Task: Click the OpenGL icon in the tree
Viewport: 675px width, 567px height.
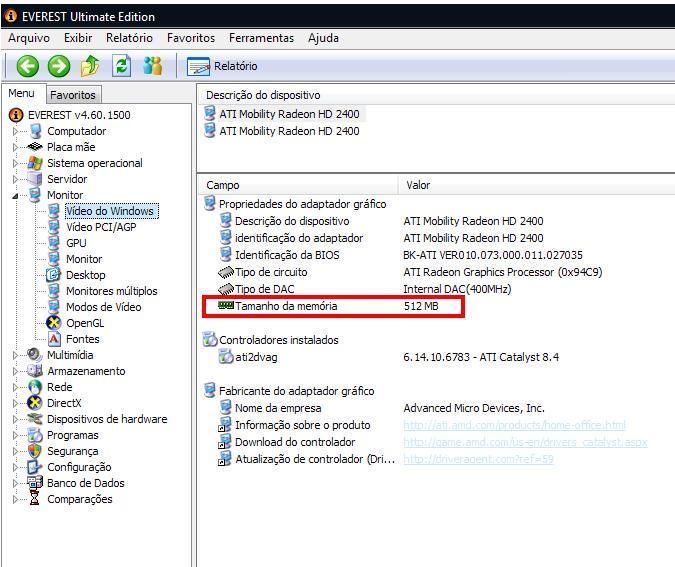Action: tap(53, 322)
